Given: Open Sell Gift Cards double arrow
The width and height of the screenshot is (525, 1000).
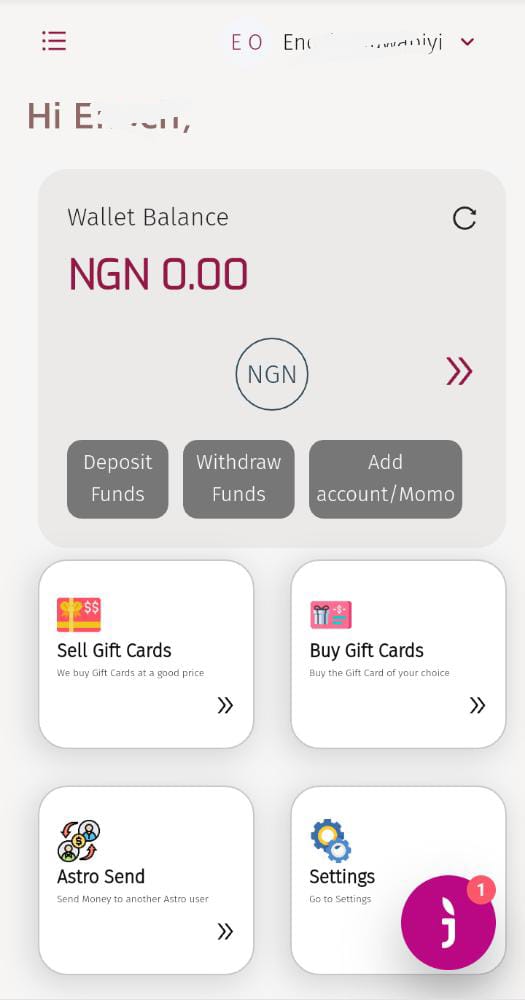Looking at the screenshot, I should pyautogui.click(x=225, y=705).
